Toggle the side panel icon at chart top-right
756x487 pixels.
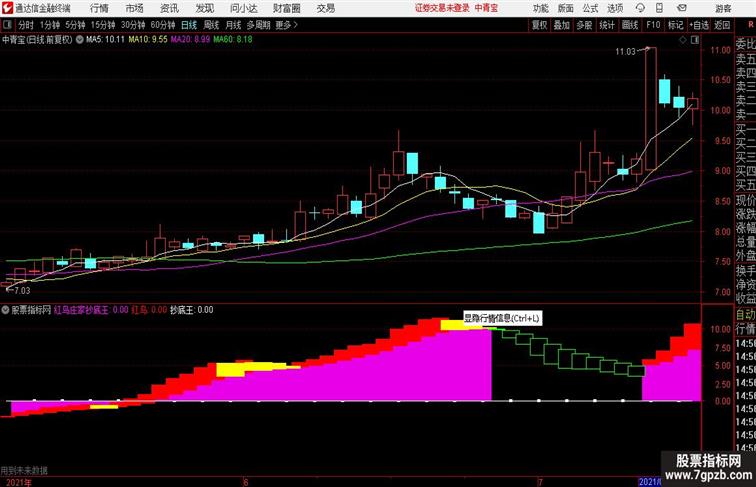[695, 41]
